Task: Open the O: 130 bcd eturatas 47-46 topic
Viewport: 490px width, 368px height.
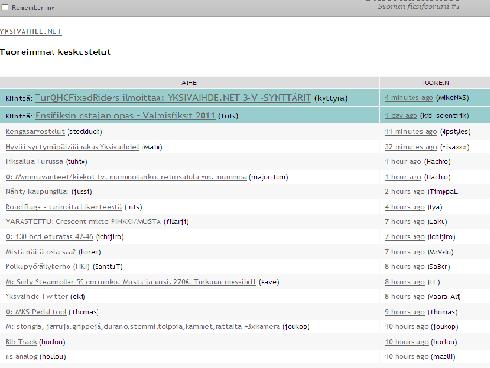Action: 49,237
